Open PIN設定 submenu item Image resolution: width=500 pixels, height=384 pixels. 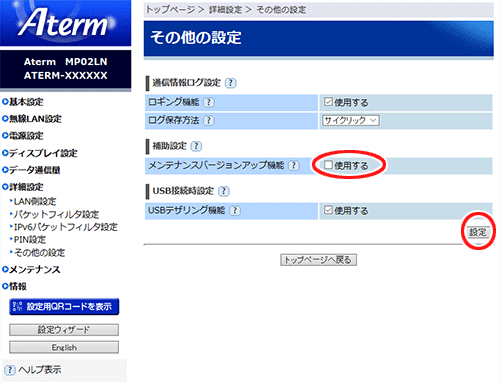point(30,240)
